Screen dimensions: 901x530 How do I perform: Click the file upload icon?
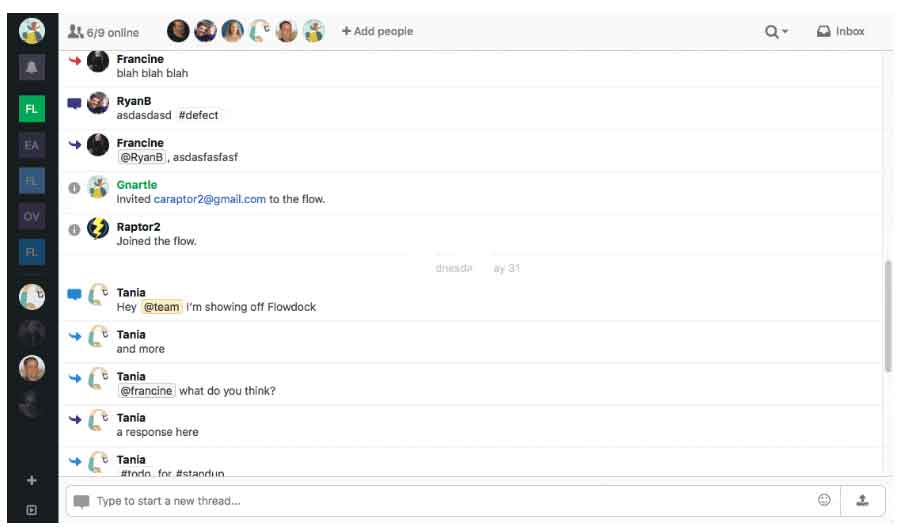point(863,501)
